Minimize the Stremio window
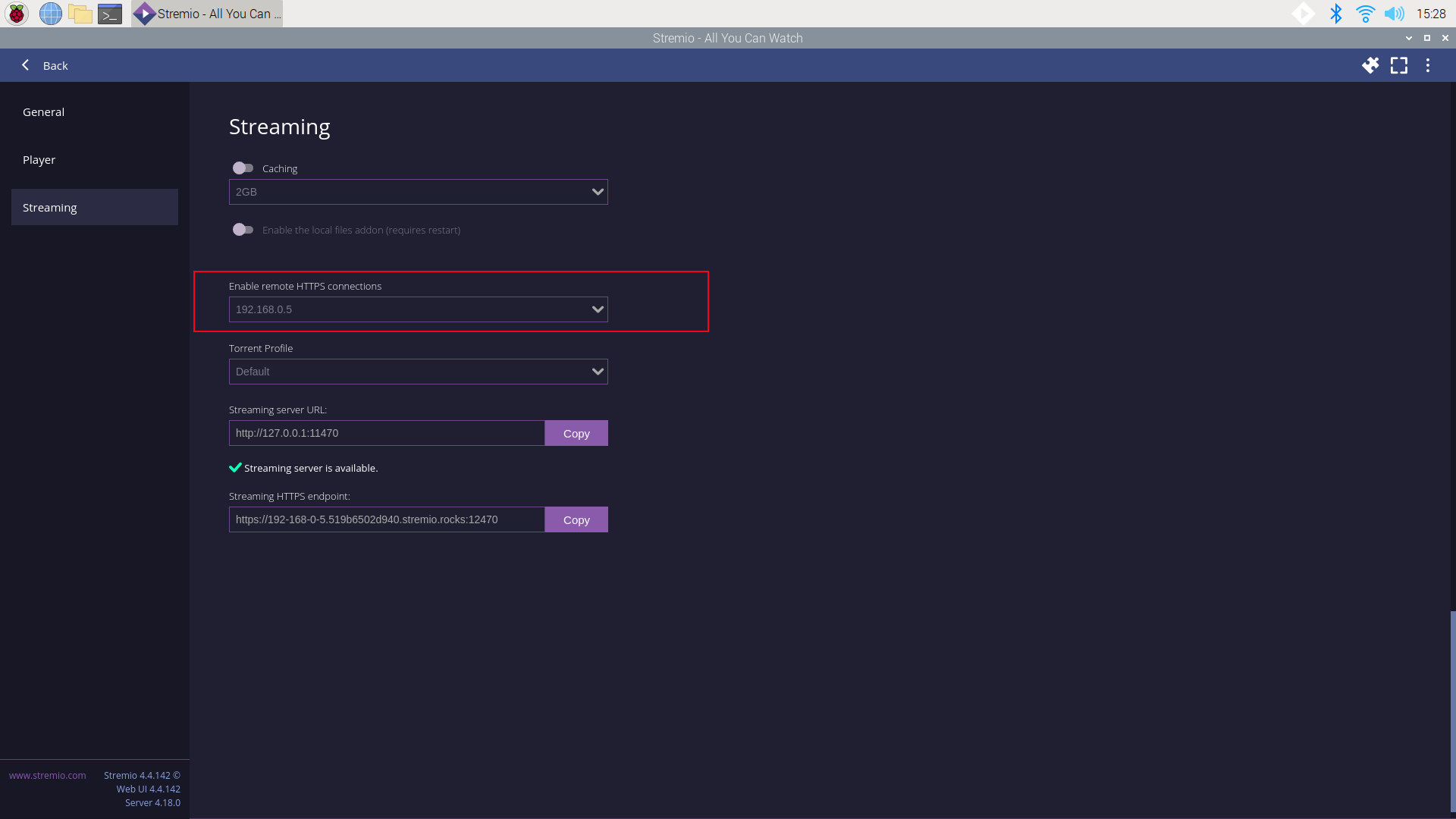1456x819 pixels. (1409, 38)
